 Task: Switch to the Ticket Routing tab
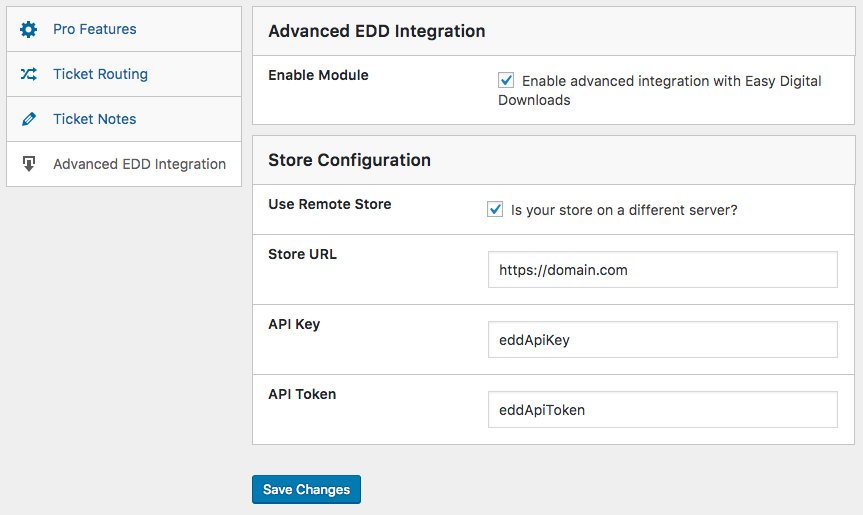pyautogui.click(x=100, y=74)
